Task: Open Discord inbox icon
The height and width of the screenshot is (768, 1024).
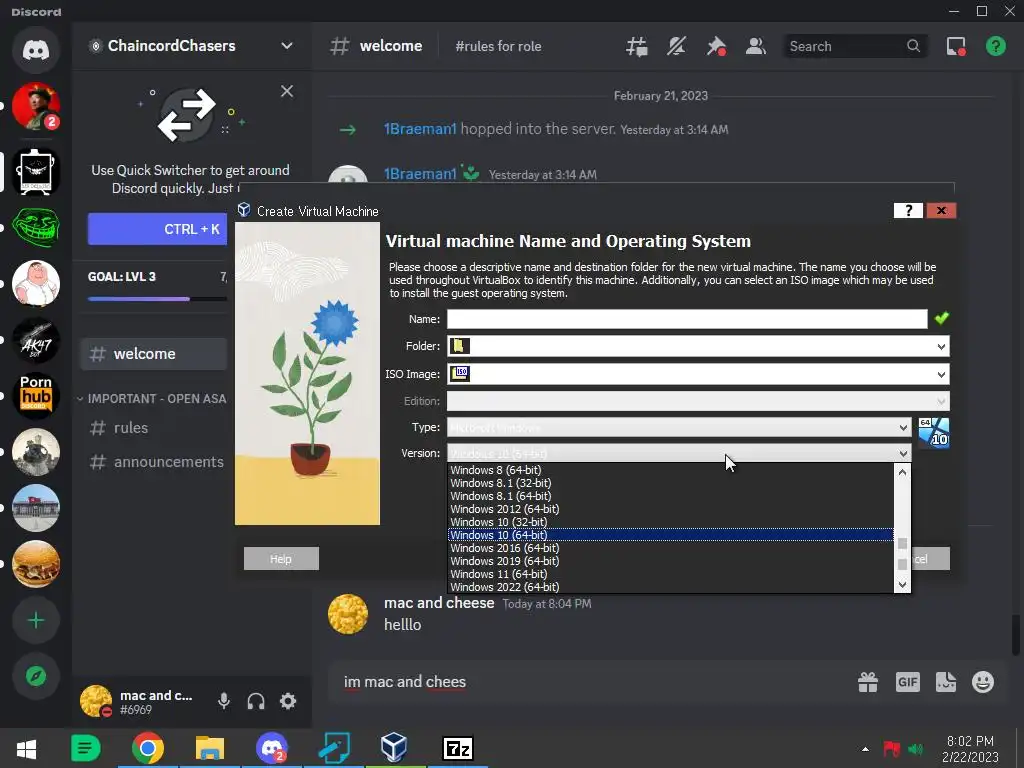Action: [956, 46]
